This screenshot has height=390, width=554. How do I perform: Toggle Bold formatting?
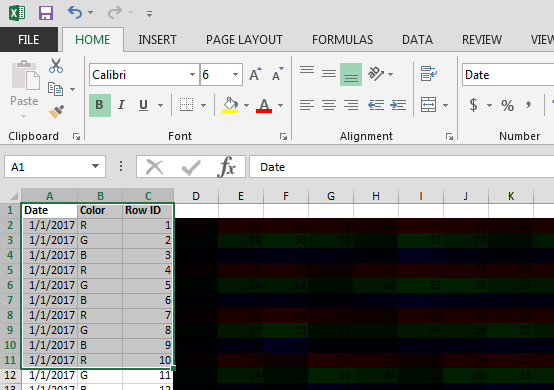pos(100,105)
